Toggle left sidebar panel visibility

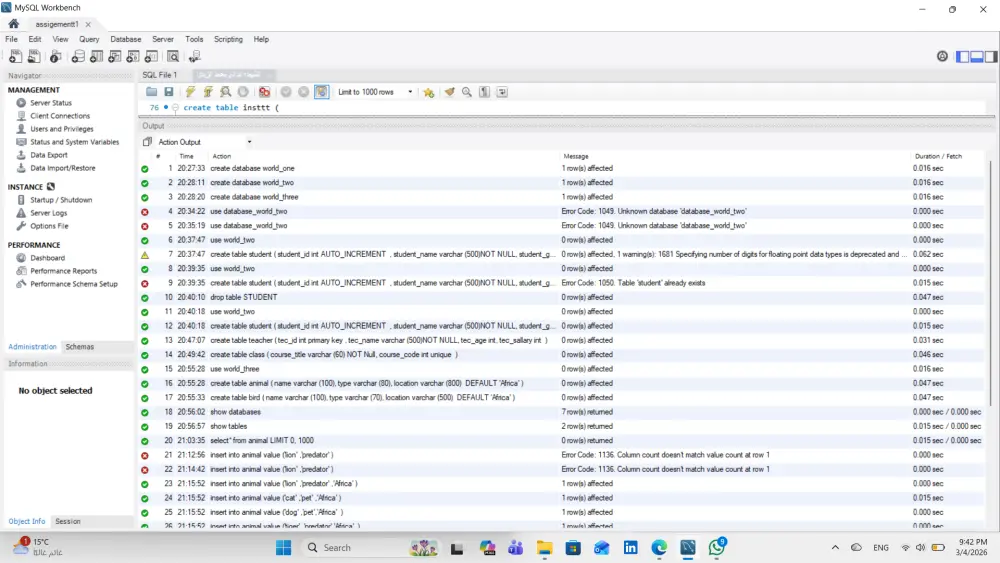(962, 57)
